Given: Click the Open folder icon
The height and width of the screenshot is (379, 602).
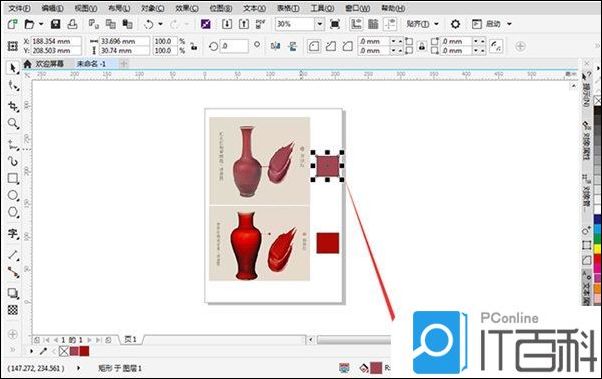Looking at the screenshot, I should click(x=29, y=24).
